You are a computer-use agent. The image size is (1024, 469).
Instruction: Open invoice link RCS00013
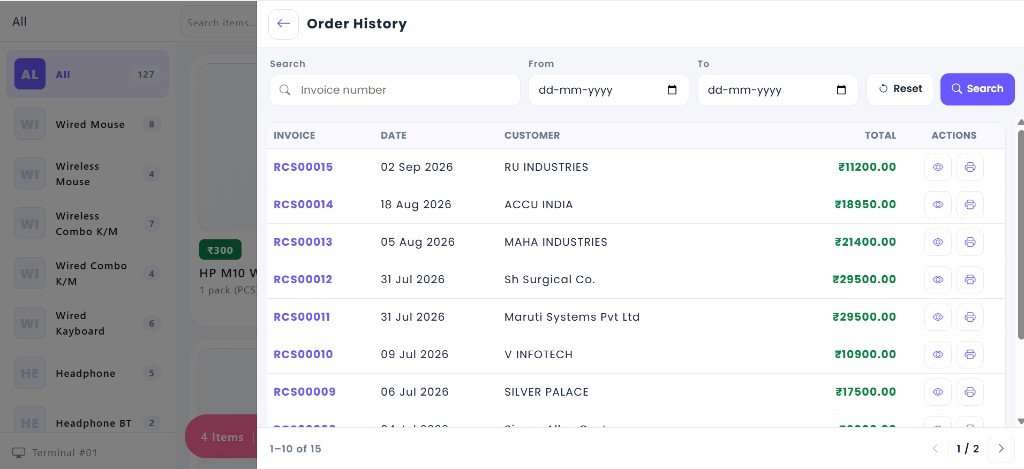point(302,242)
